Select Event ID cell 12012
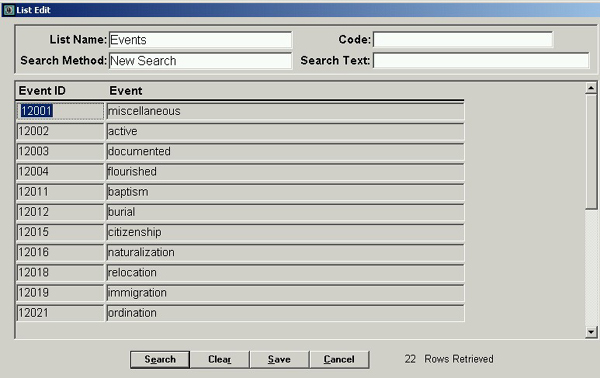Viewport: 600px width, 378px height. pyautogui.click(x=60, y=212)
